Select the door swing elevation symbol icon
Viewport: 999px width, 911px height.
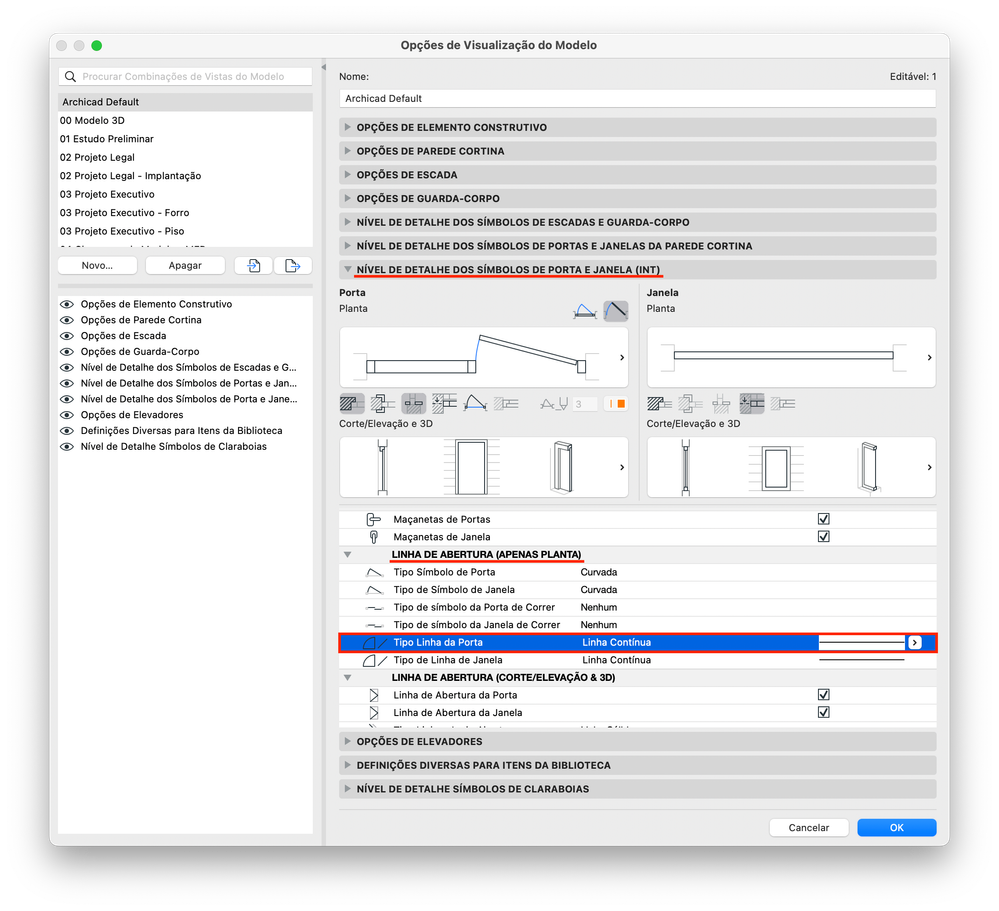[x=584, y=311]
